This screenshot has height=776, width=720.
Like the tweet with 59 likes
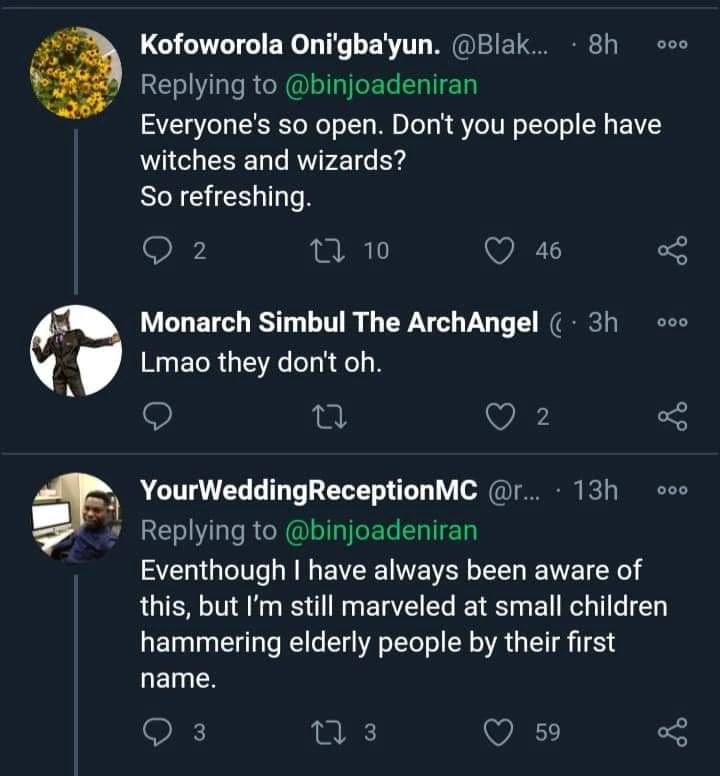point(499,733)
